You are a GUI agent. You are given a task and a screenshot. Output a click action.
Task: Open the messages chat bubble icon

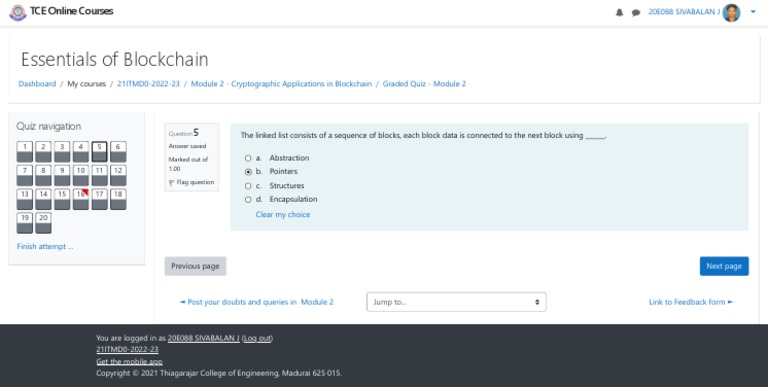tap(636, 13)
